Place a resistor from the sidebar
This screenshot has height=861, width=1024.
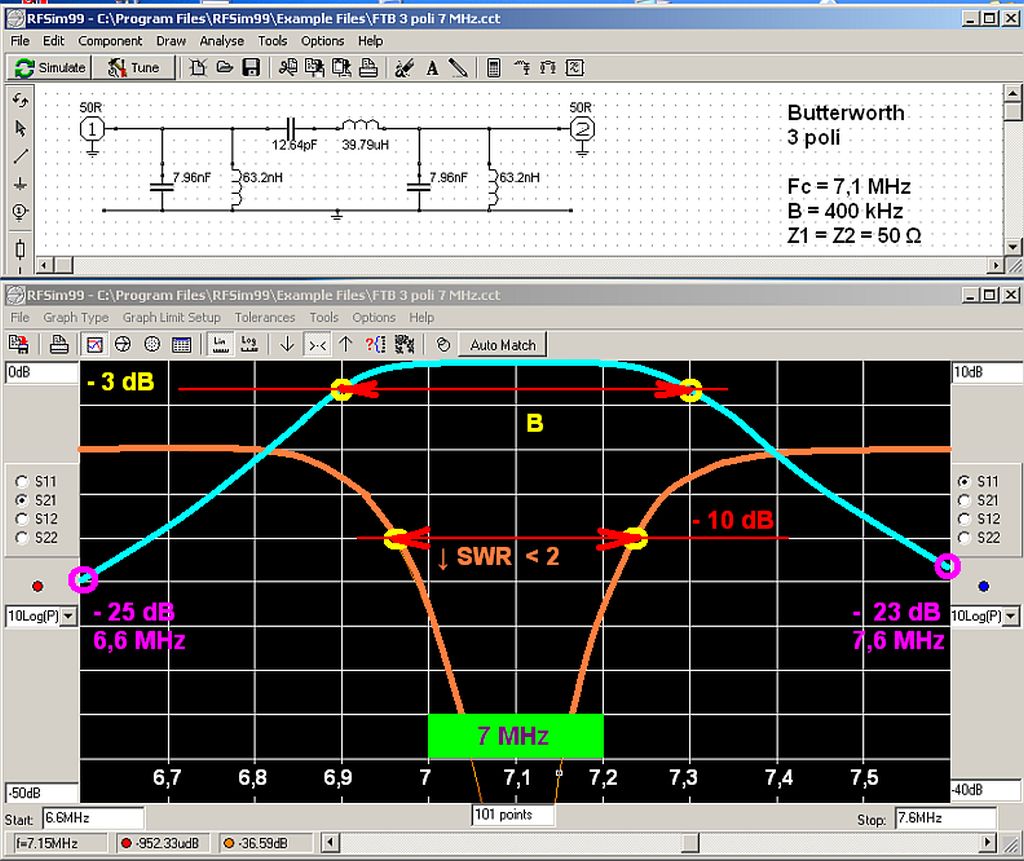coord(20,249)
